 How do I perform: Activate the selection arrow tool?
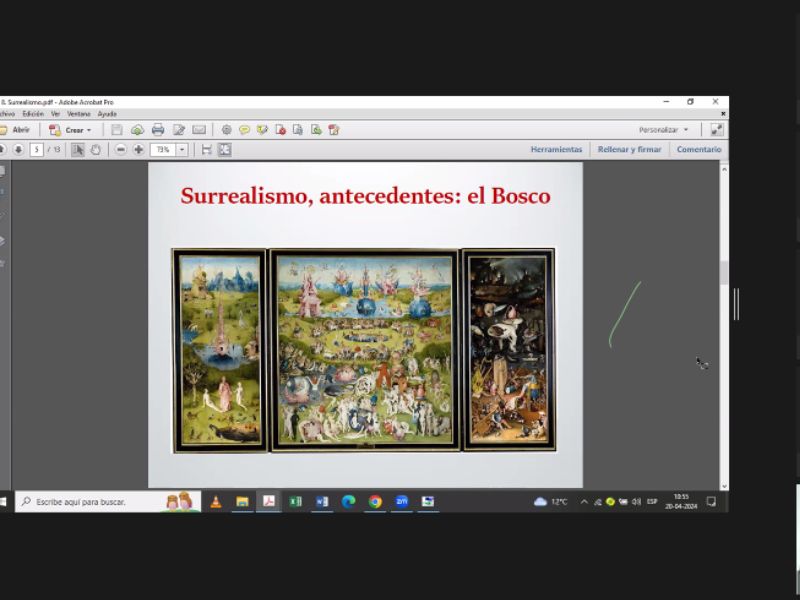78,149
